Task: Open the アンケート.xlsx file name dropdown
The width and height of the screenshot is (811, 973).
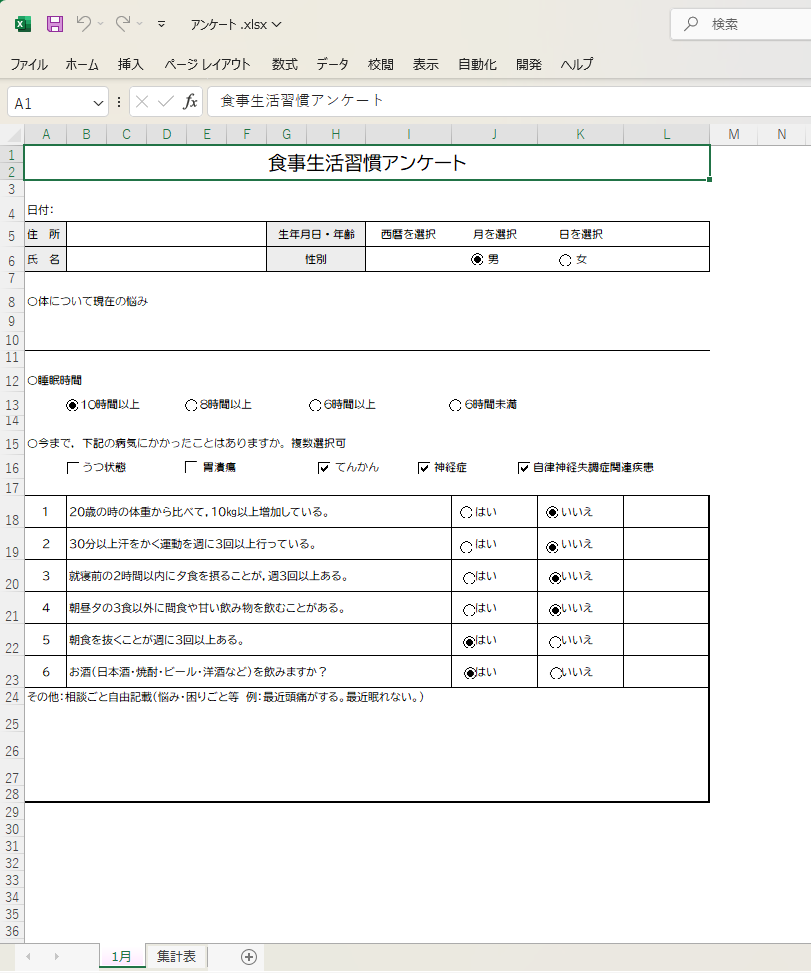Action: click(276, 24)
